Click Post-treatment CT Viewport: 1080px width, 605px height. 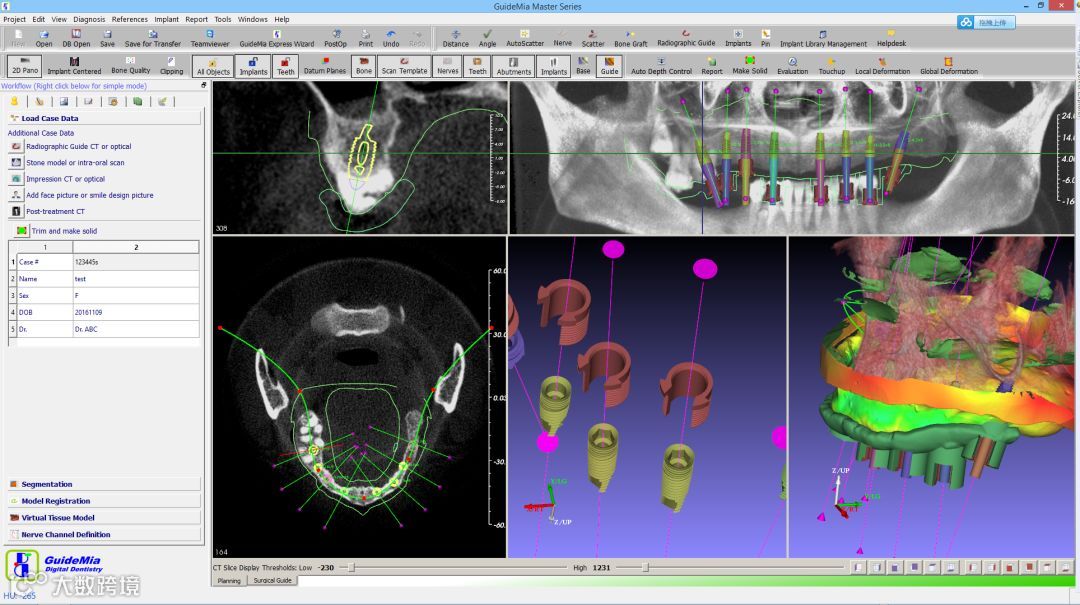[x=55, y=212]
